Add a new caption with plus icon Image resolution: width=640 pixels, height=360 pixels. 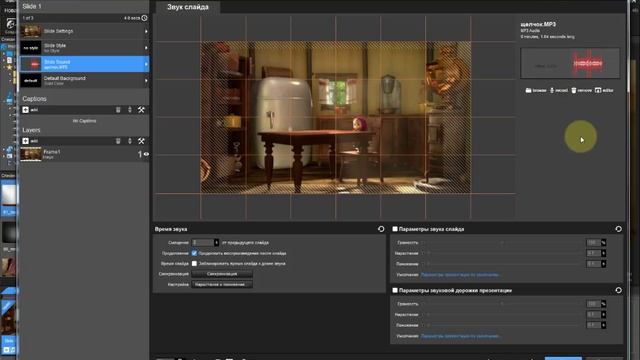(25, 110)
